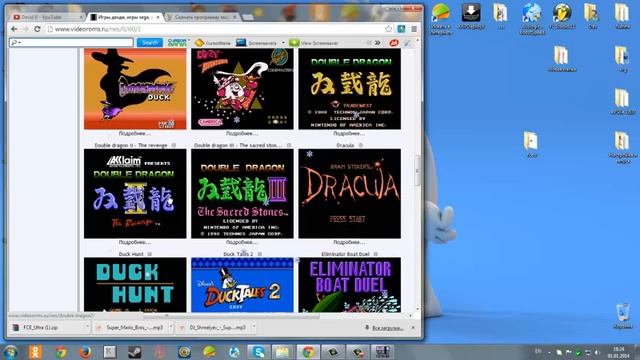The image size is (640, 360).
Task: Open the Eliminator Boat Duel thumbnail
Action: coord(349,285)
